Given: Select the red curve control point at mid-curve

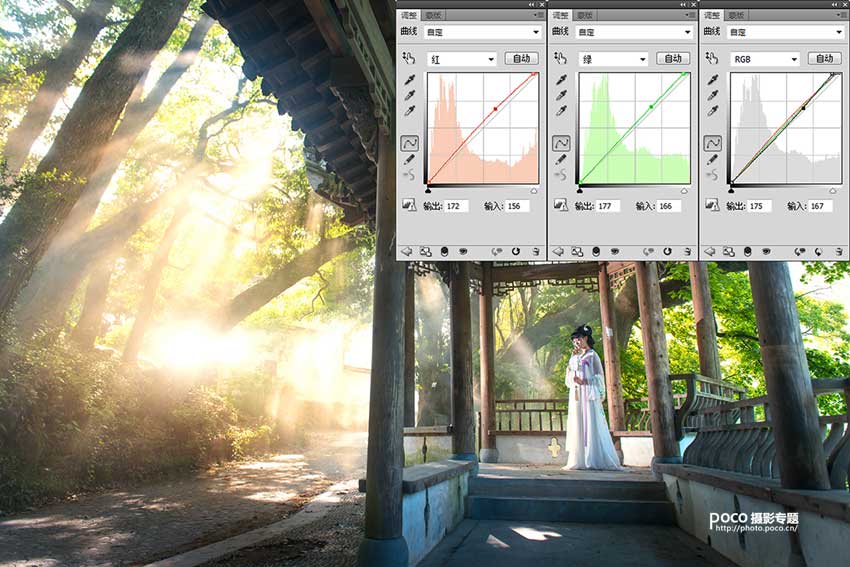Looking at the screenshot, I should coord(495,109).
